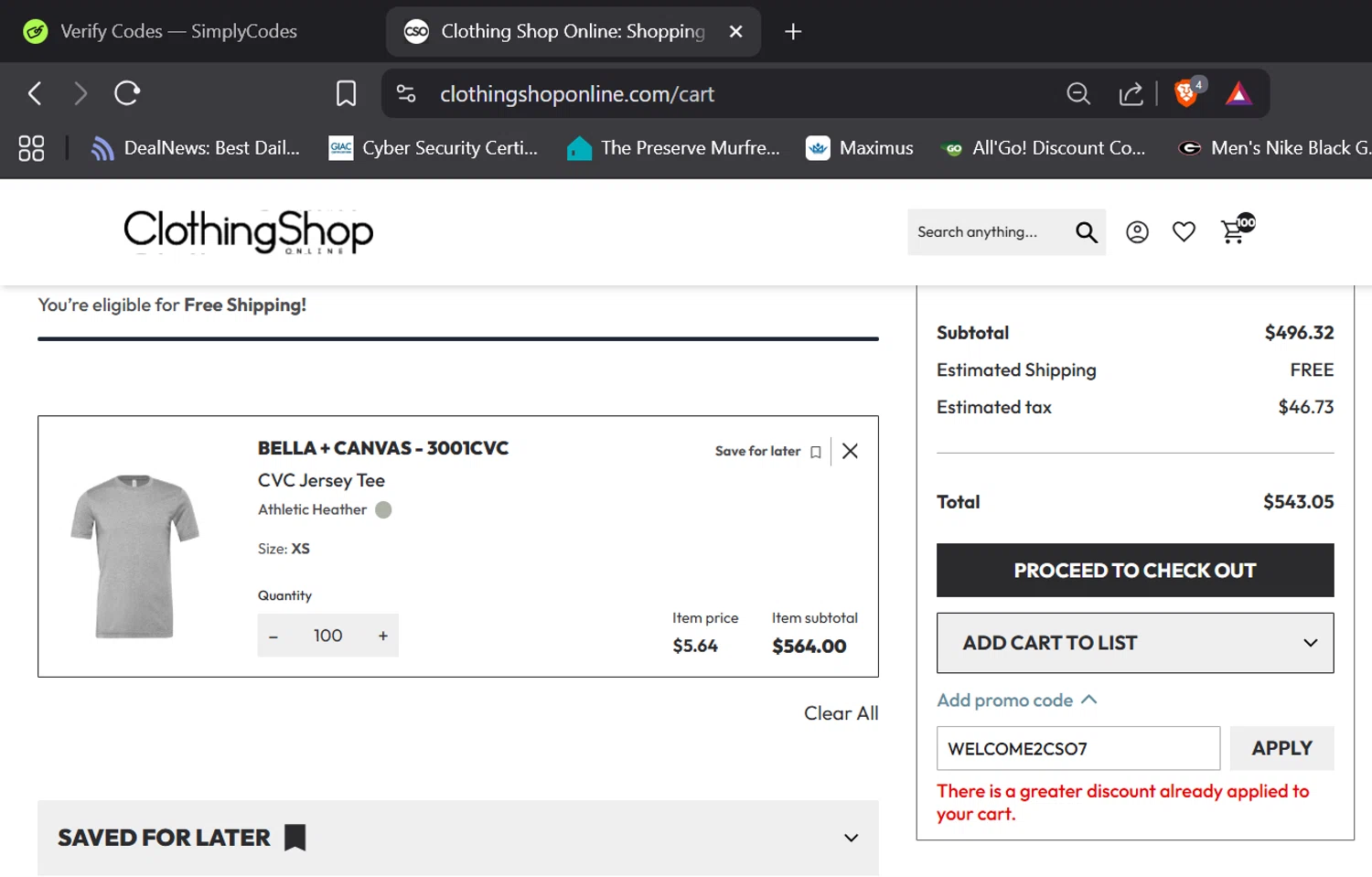Expand the SAVED FOR LATER section chevron
This screenshot has height=877, width=1372.
pos(851,838)
